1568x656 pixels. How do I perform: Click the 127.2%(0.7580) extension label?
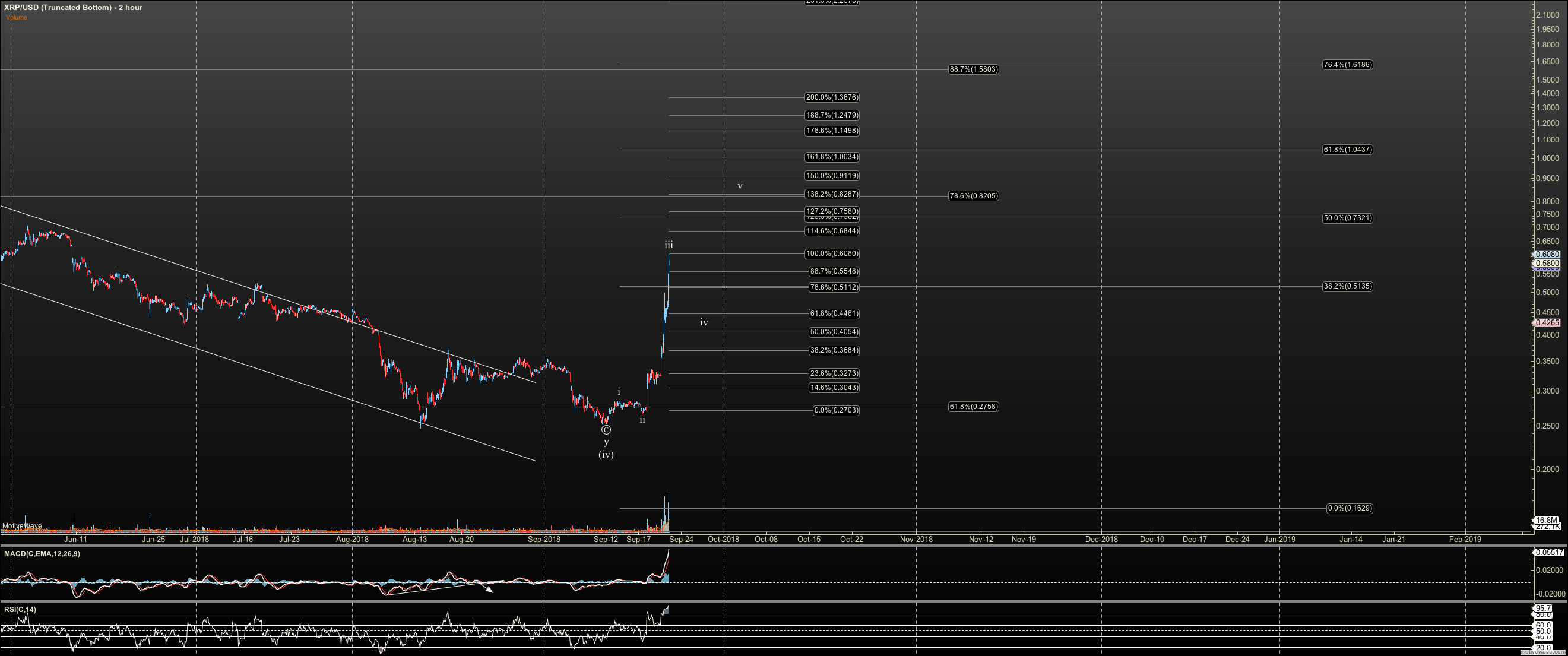click(x=832, y=212)
